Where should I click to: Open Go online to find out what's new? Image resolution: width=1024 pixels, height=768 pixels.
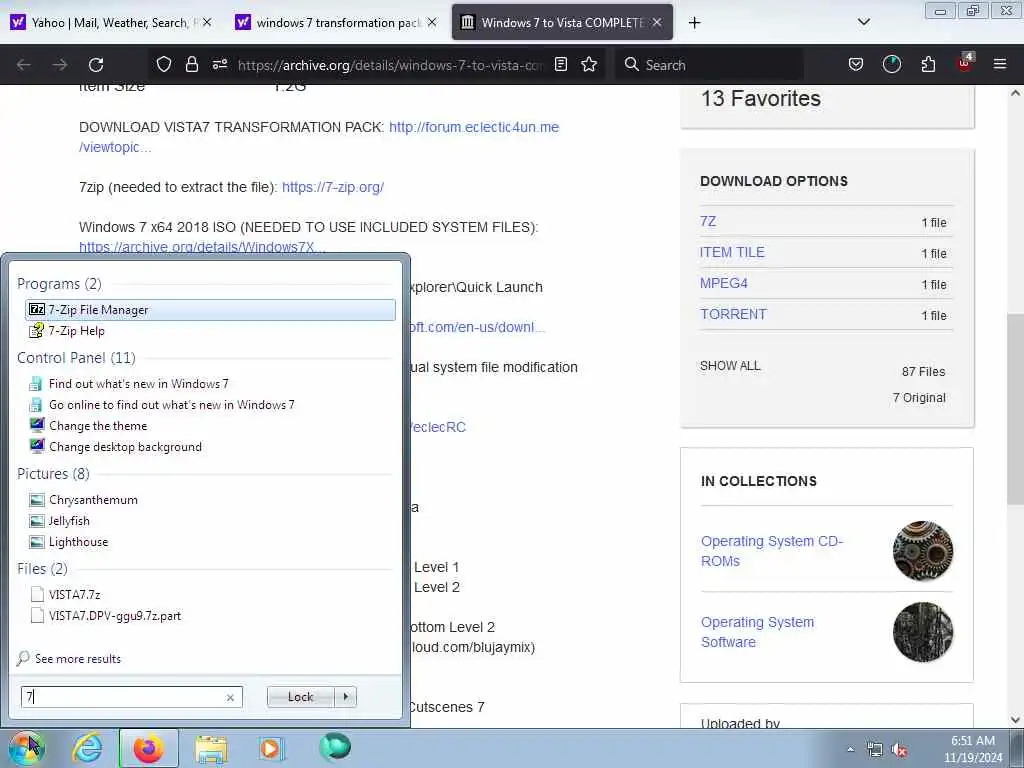[x=171, y=404]
